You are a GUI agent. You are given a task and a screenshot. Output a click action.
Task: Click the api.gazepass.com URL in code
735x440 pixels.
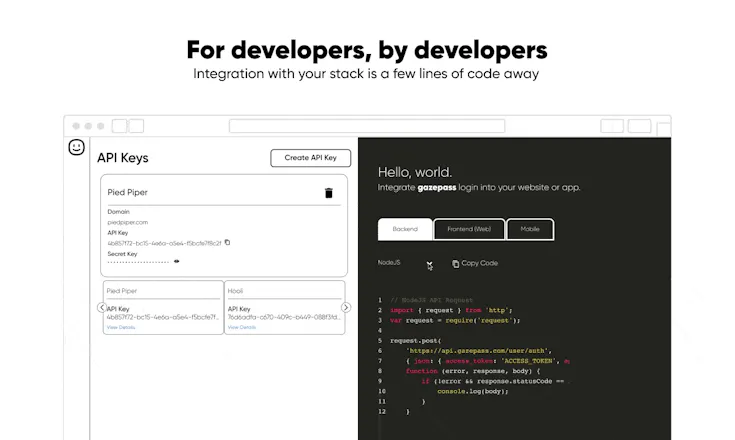[477, 351]
